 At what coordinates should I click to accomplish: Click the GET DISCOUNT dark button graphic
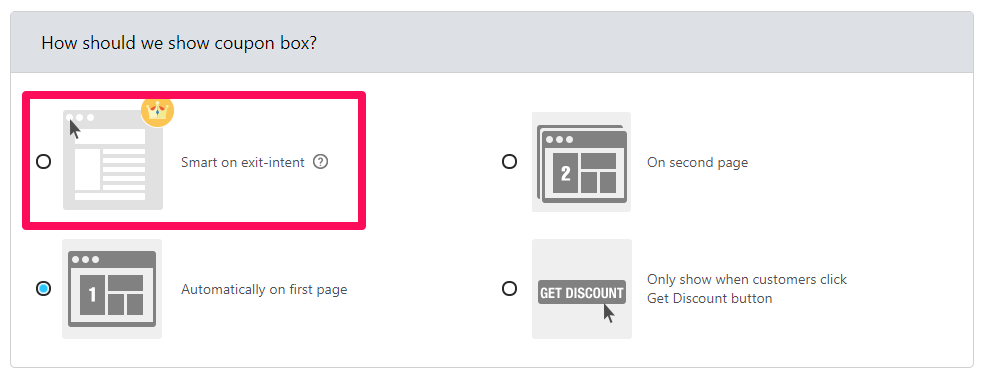582,292
